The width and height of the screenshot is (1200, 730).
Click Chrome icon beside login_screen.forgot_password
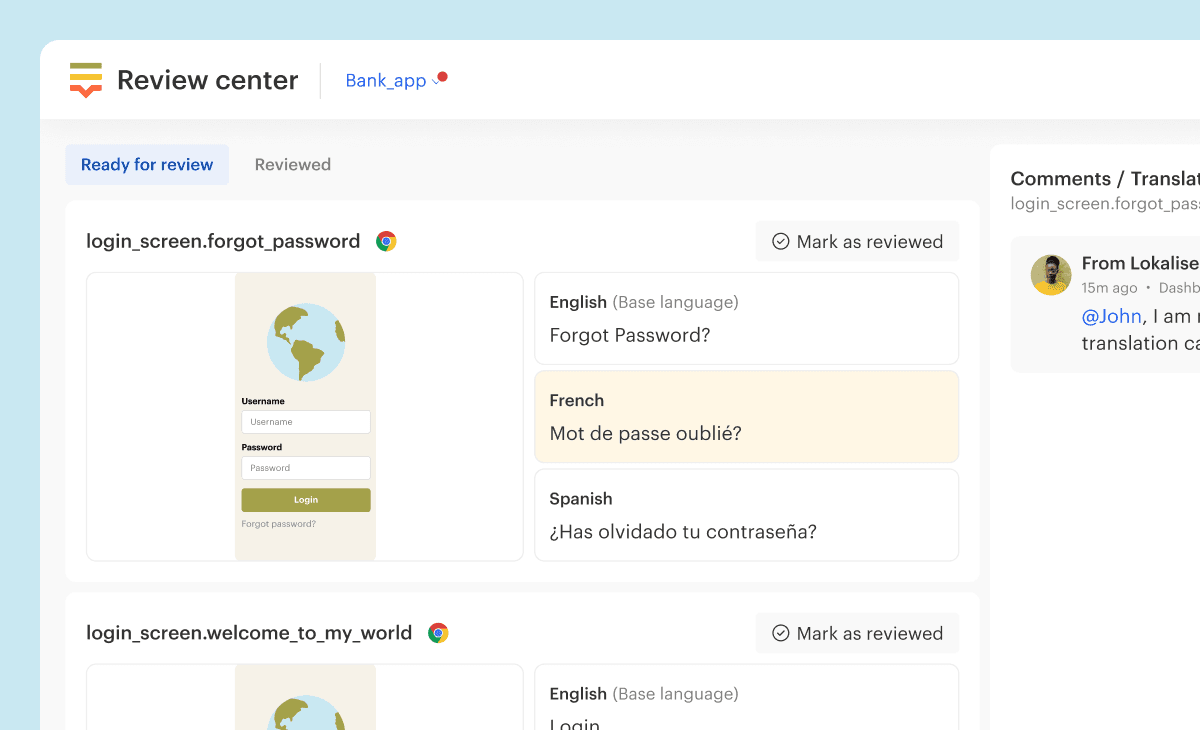click(386, 241)
